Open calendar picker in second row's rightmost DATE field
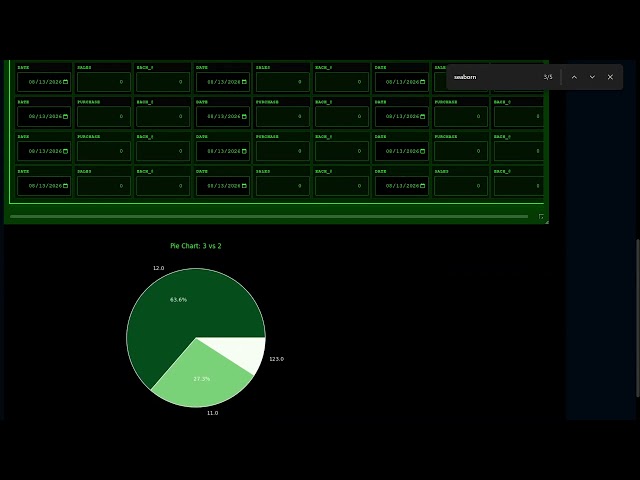Viewport: 640px width, 480px height. pyautogui.click(x=422, y=116)
